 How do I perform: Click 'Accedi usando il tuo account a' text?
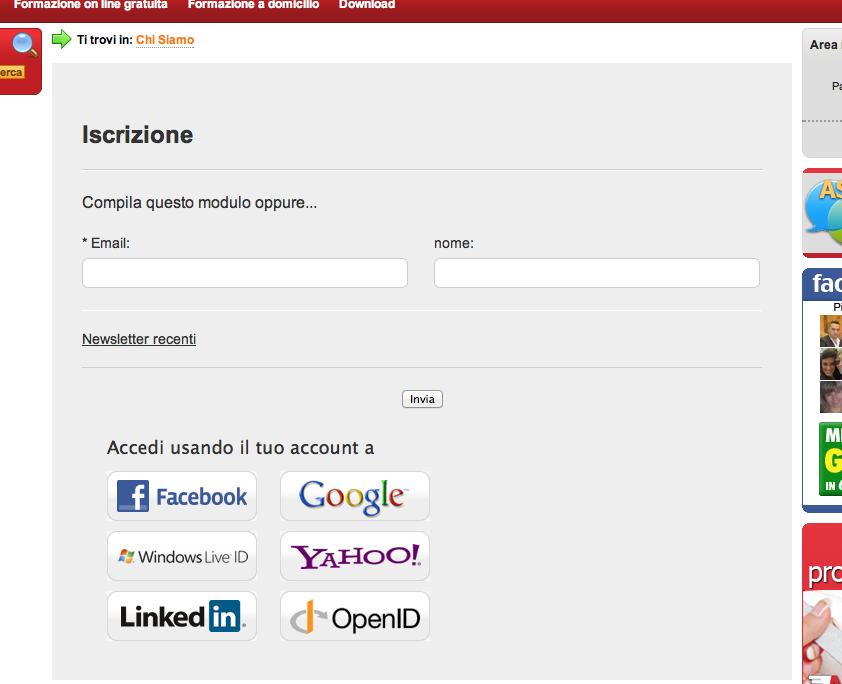[x=241, y=448]
